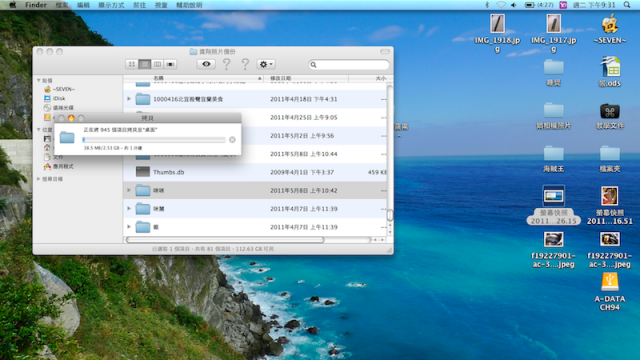Click the horizontal scrollbar in Finder window
Viewport: 640px width, 360px height.
pos(225,240)
